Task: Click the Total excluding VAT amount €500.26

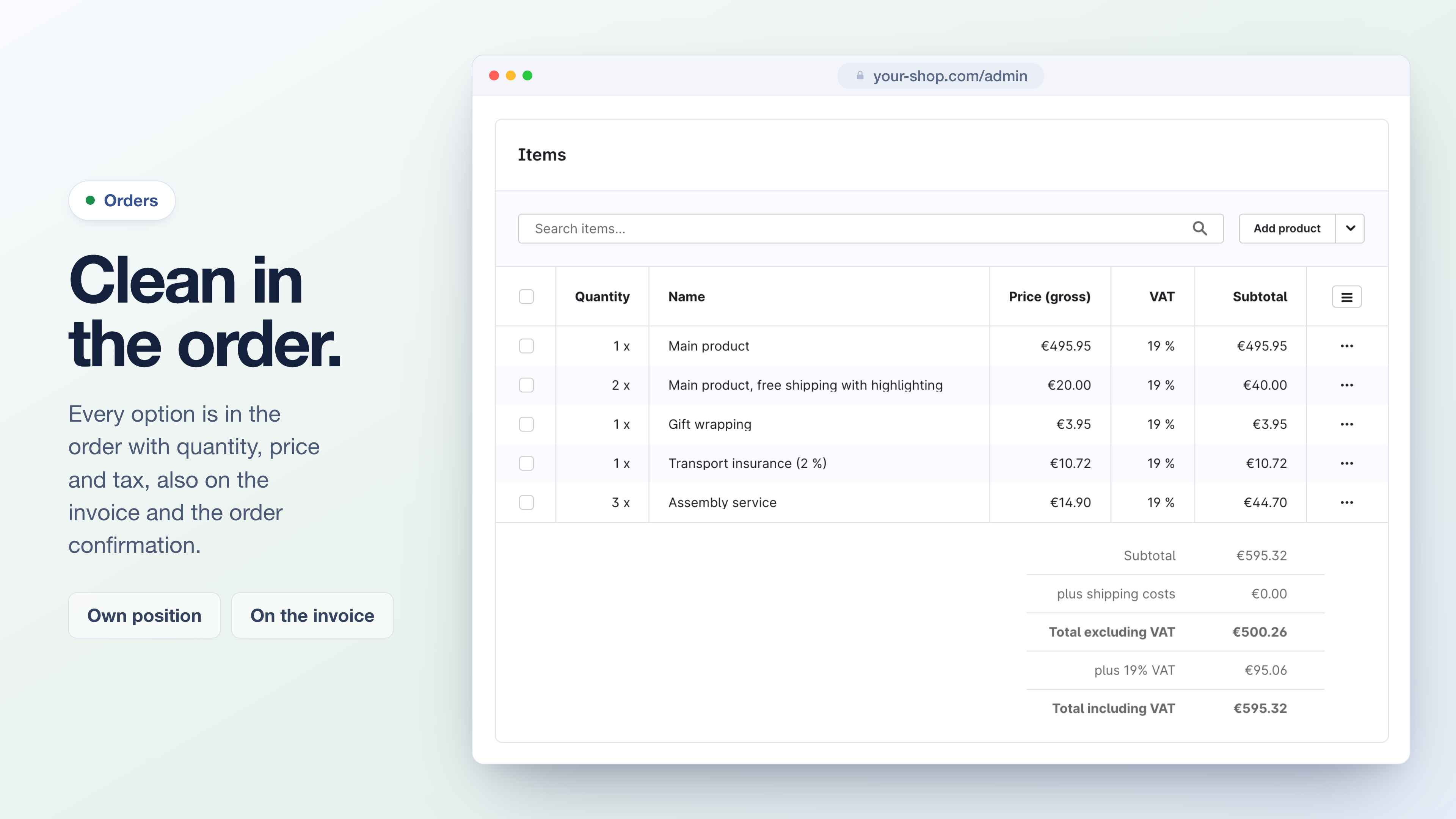Action: [x=1259, y=632]
